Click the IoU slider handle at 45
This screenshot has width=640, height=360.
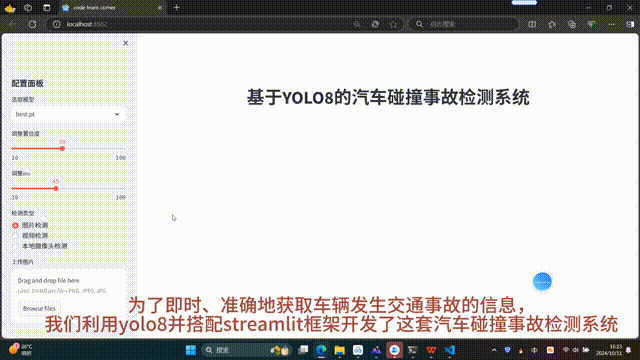(x=56, y=189)
